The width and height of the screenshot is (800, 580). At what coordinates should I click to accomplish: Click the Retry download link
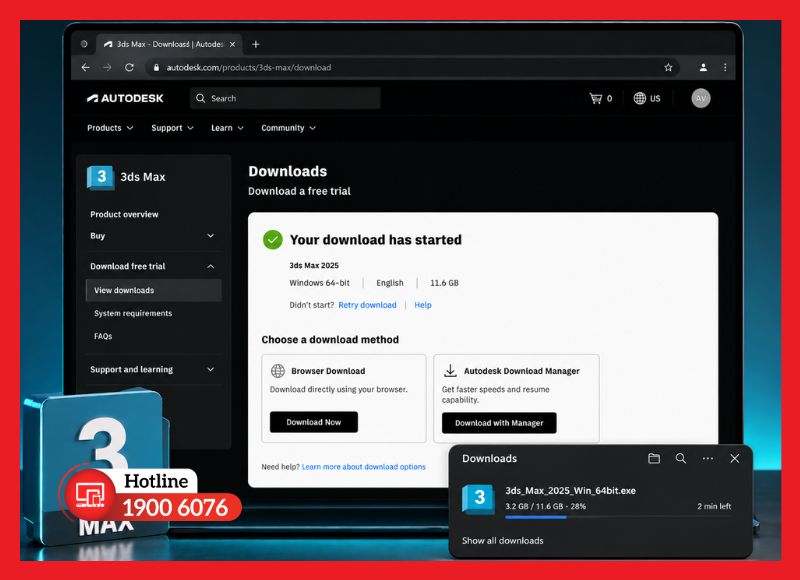(x=367, y=305)
